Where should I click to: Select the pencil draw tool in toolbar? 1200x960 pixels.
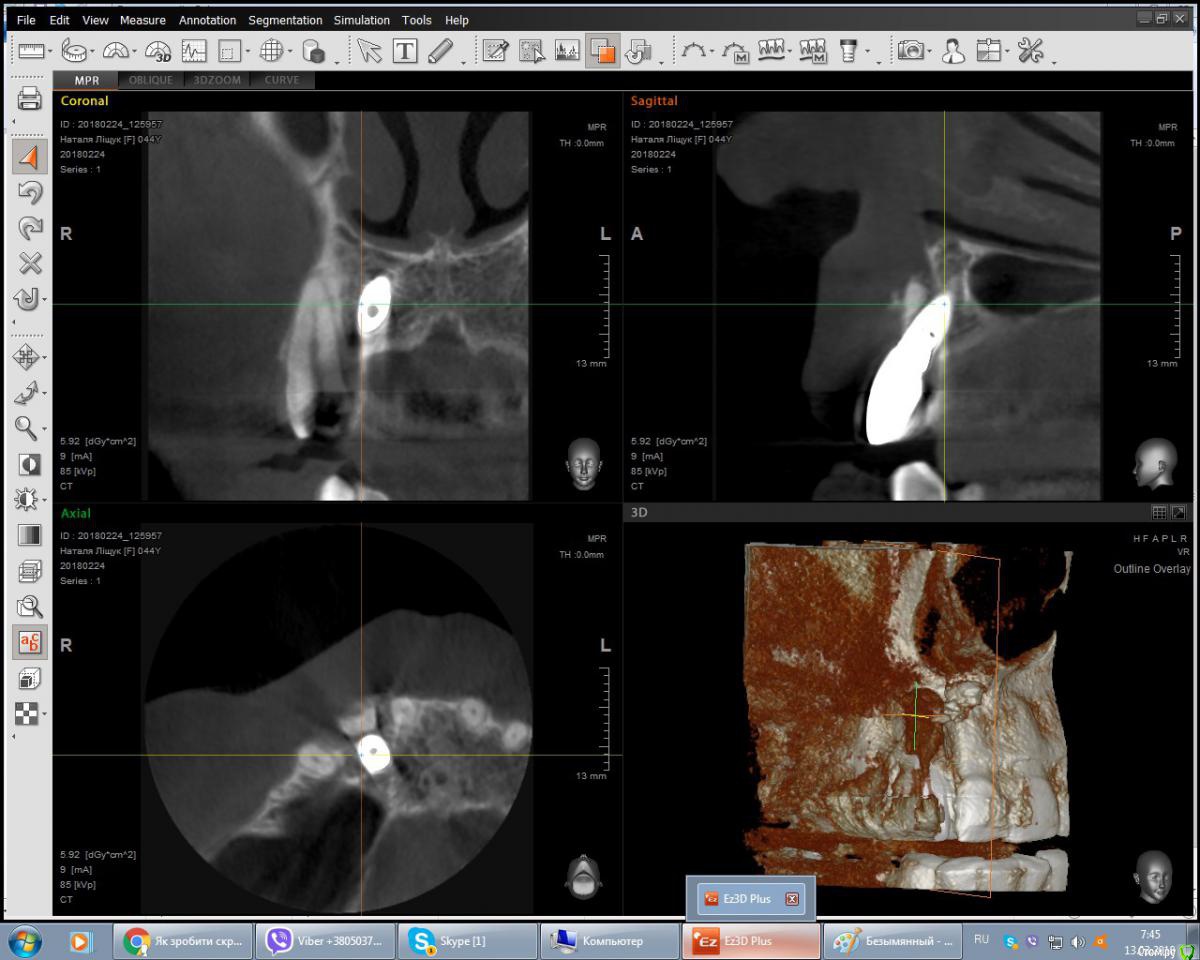(440, 51)
